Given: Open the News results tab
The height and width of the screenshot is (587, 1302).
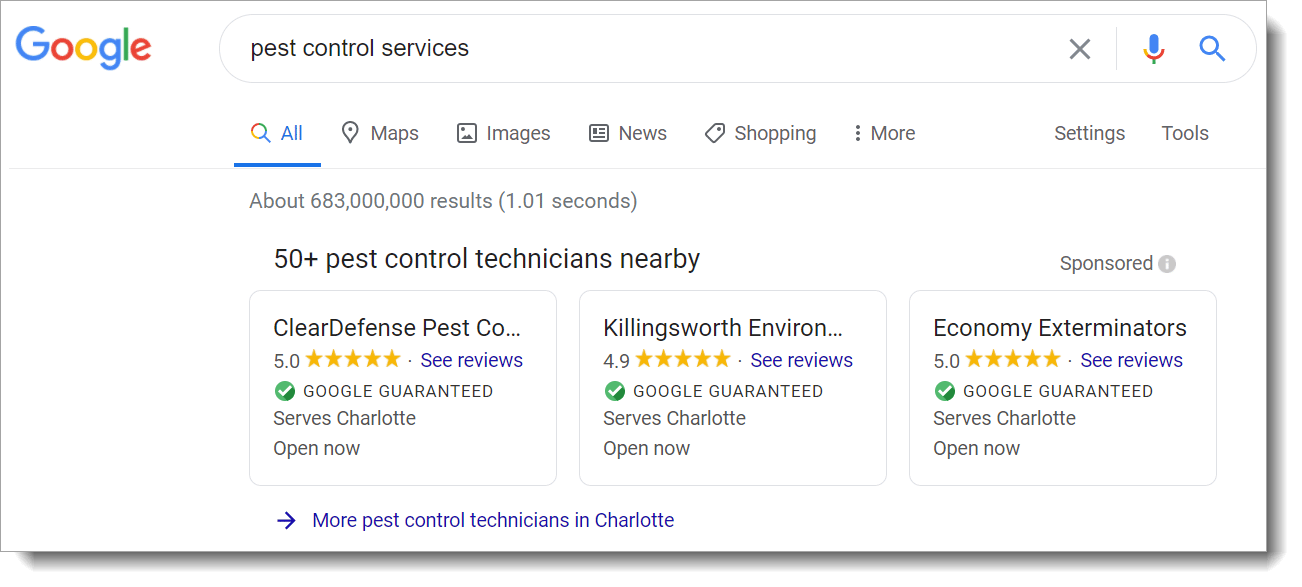Looking at the screenshot, I should pos(628,134).
